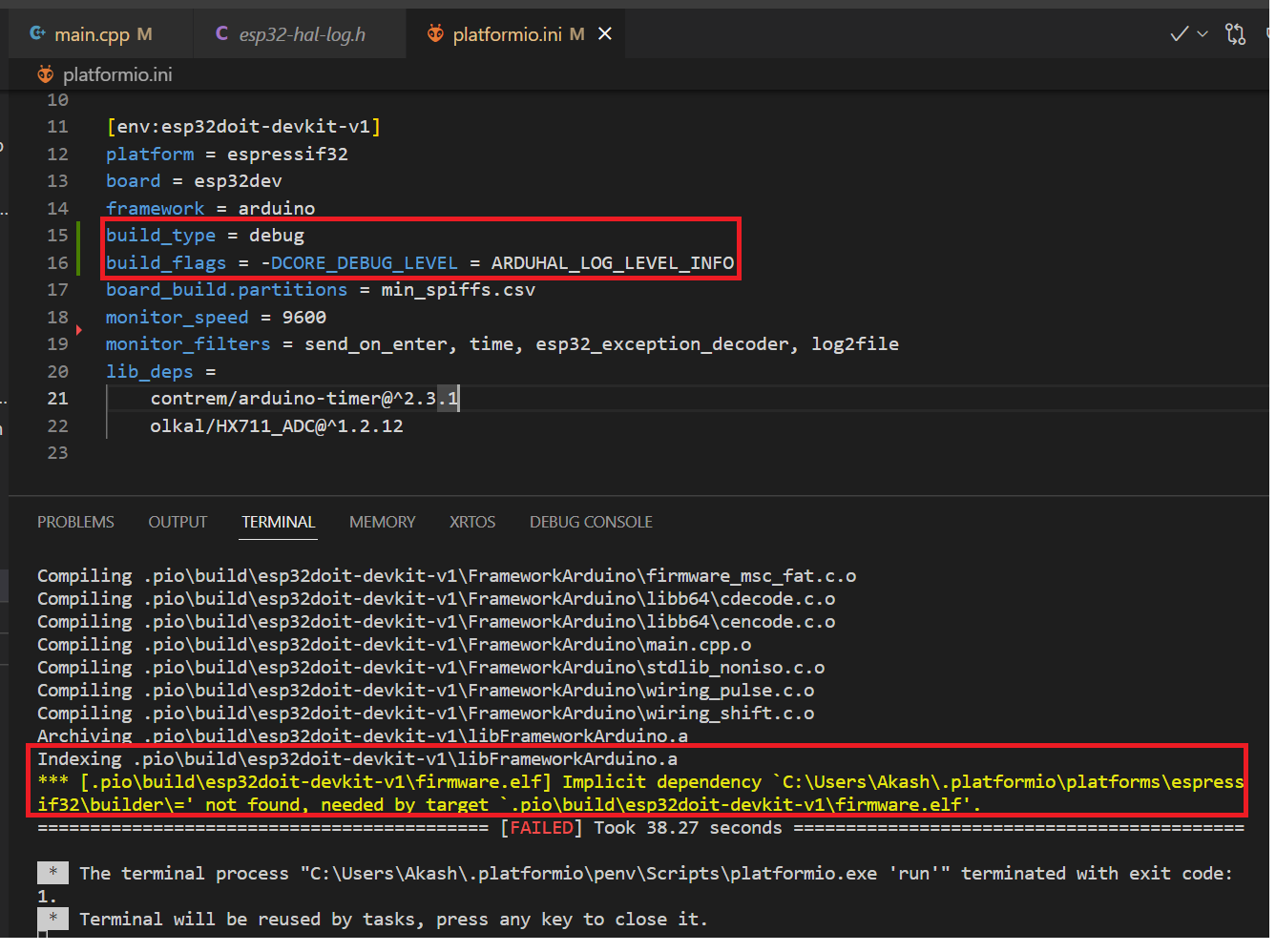Click the source control sync icon top right

tap(1236, 32)
